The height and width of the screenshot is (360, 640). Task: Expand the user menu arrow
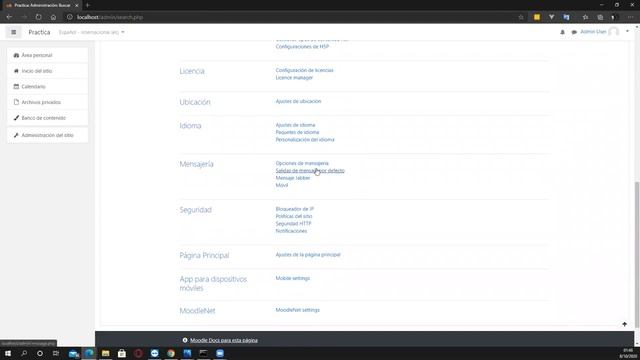click(x=627, y=31)
